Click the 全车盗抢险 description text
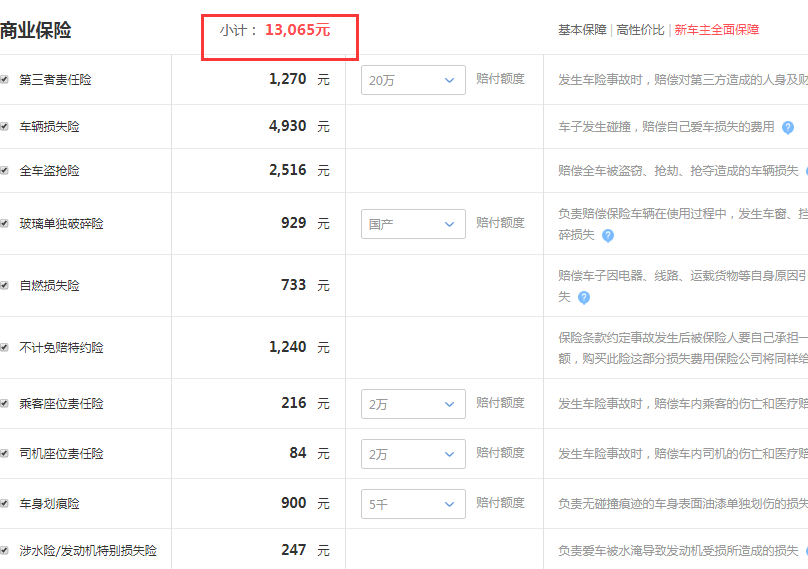Viewport: 808px width, 569px height. click(678, 171)
